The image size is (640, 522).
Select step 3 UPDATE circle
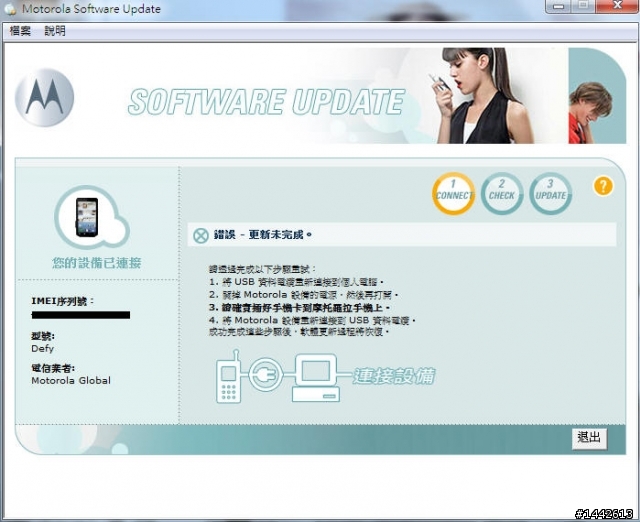pyautogui.click(x=550, y=193)
